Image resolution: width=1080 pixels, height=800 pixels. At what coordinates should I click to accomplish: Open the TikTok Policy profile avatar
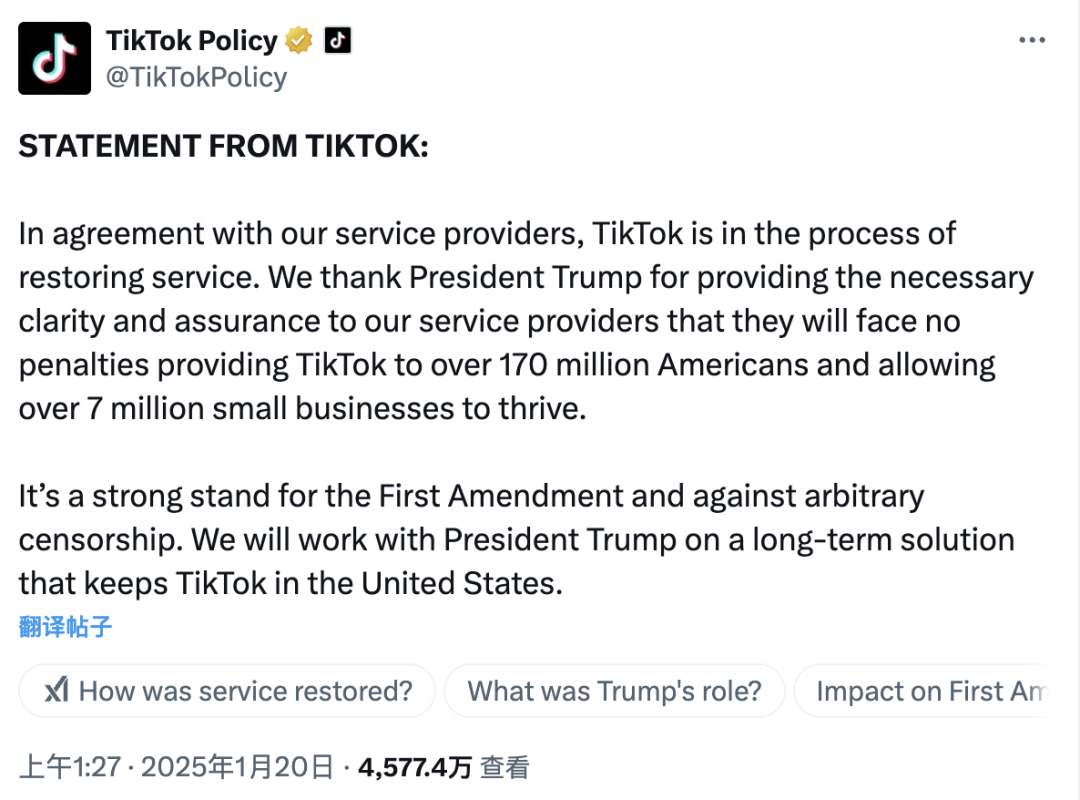coord(54,59)
